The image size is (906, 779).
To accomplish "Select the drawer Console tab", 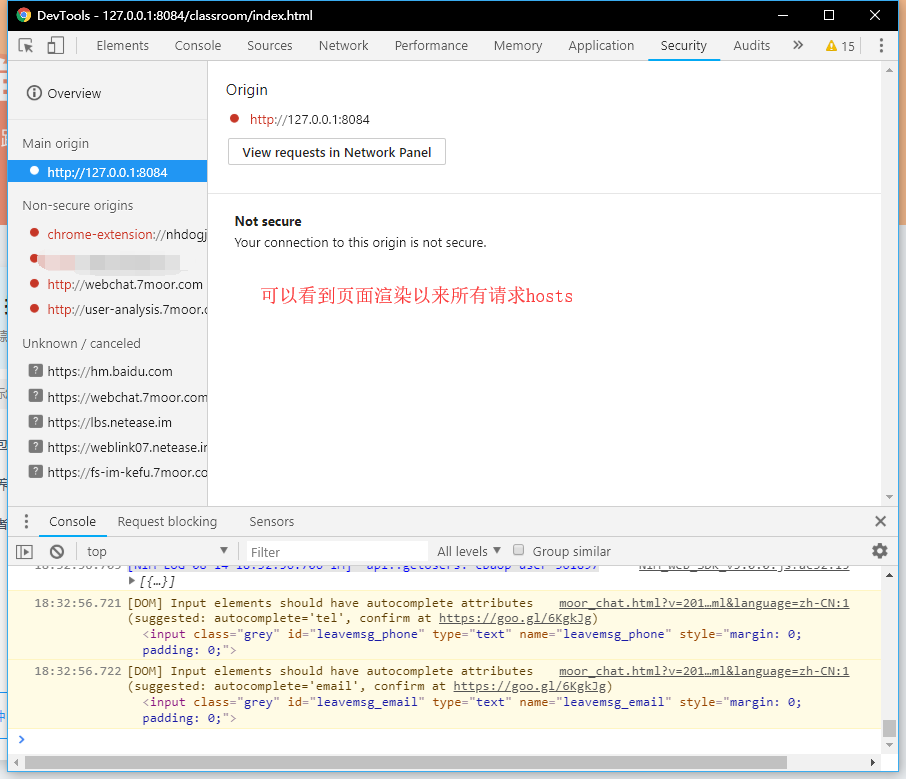I will click(x=72, y=521).
